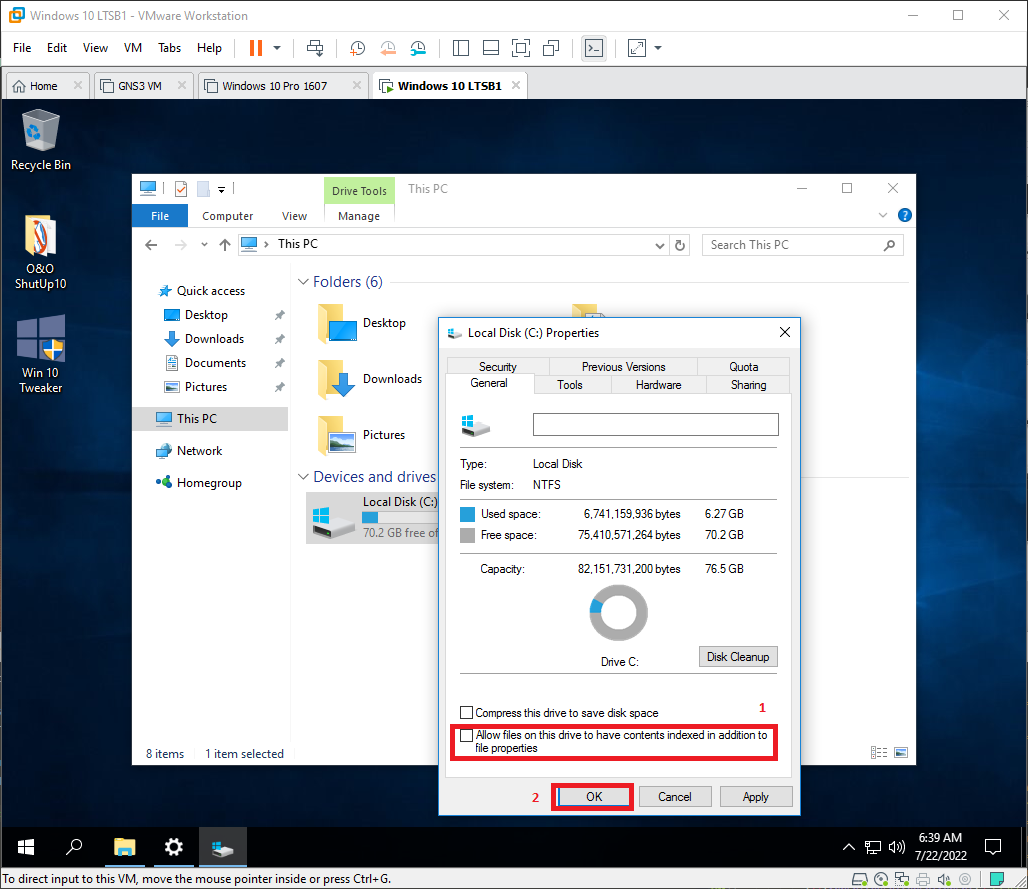Switch to Unity mode icon
Viewport: 1028px width, 889px height.
pyautogui.click(x=551, y=48)
